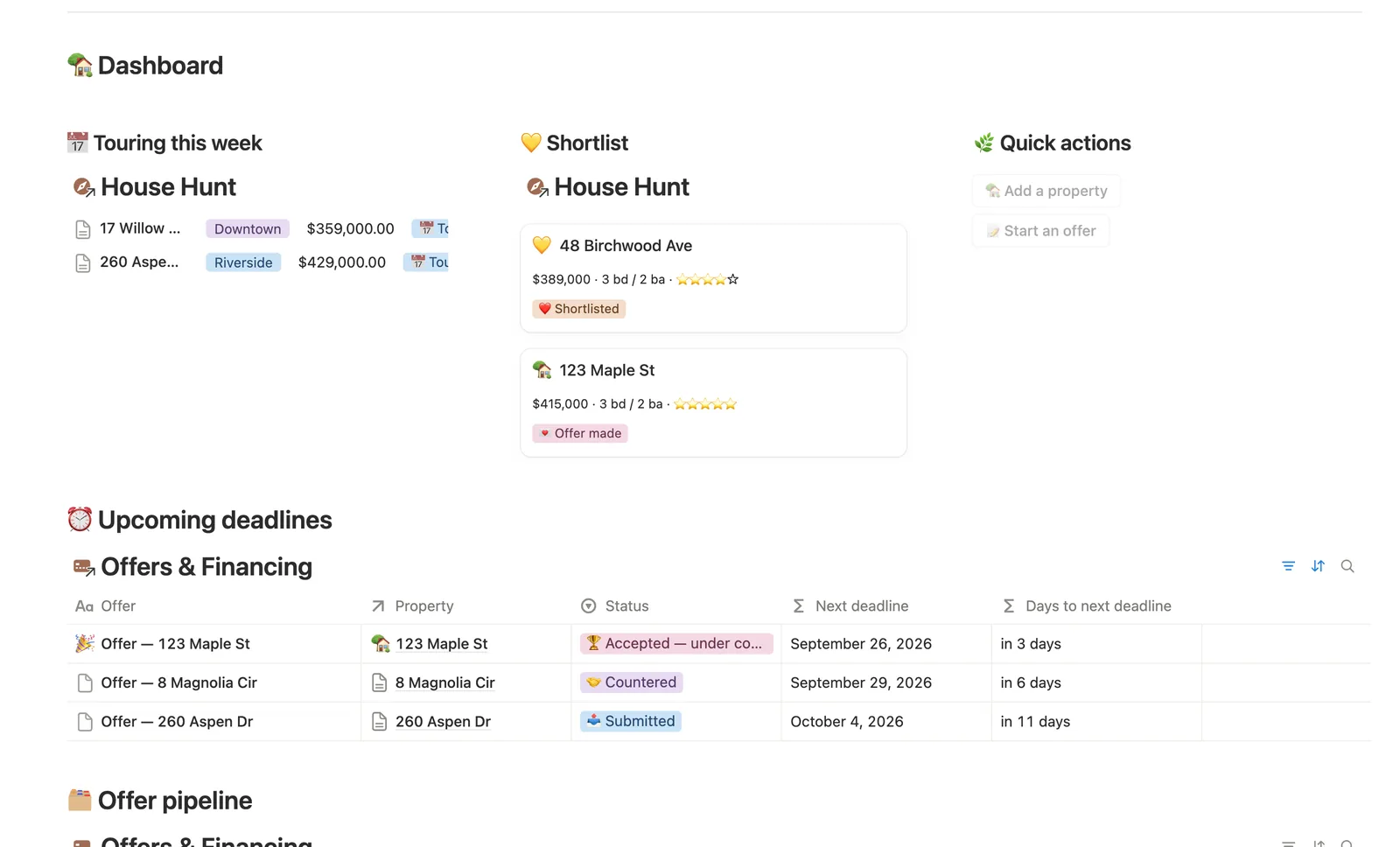The width and height of the screenshot is (1400, 847).
Task: Click the Start an offer button
Action: pyautogui.click(x=1041, y=231)
